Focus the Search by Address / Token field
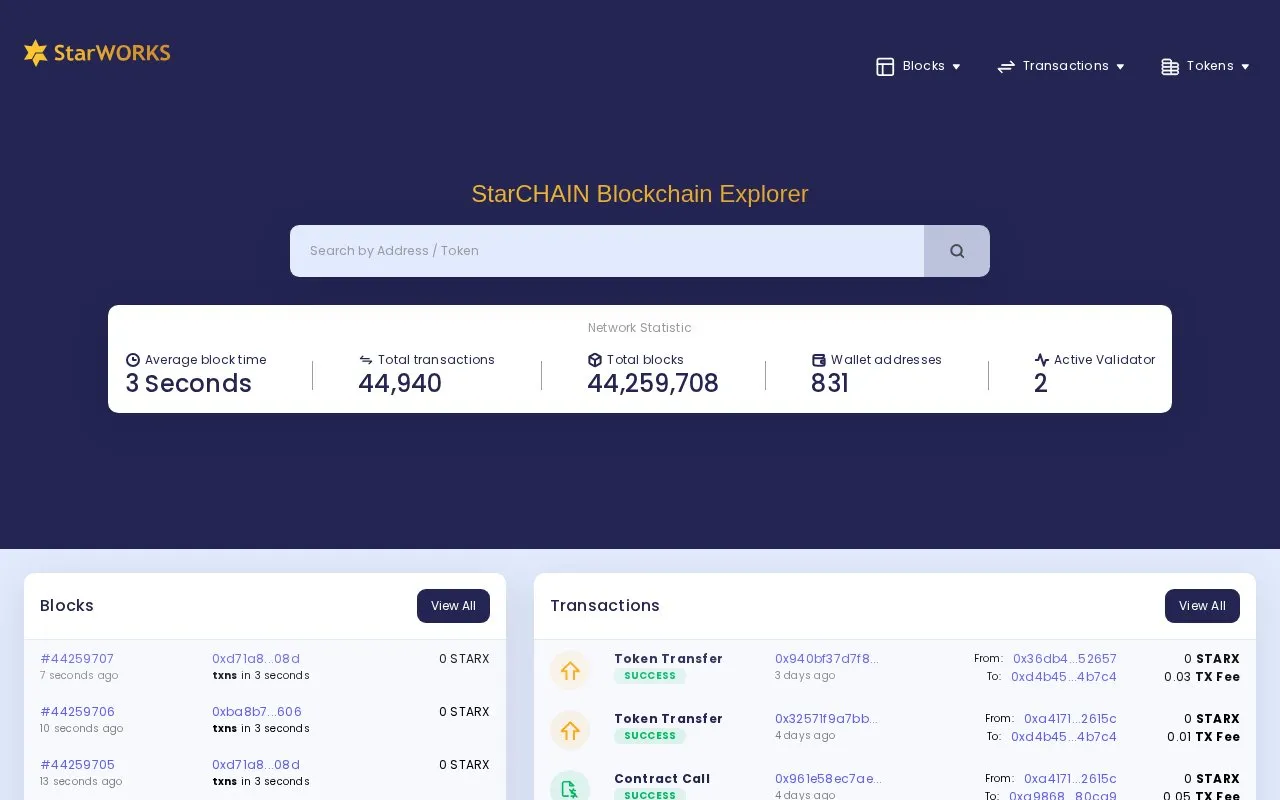This screenshot has width=1280, height=800. click(607, 251)
